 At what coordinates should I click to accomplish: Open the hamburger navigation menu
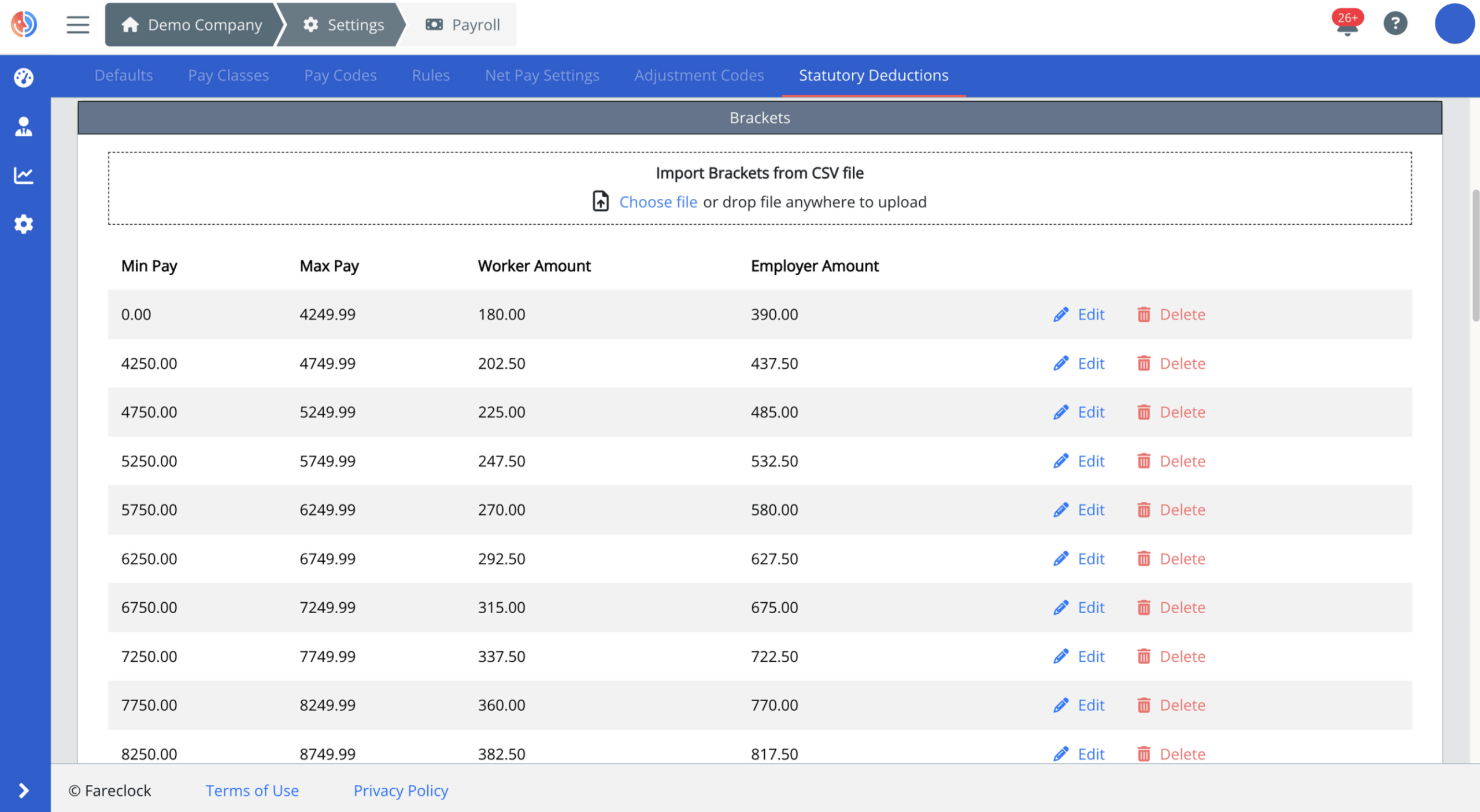77,24
